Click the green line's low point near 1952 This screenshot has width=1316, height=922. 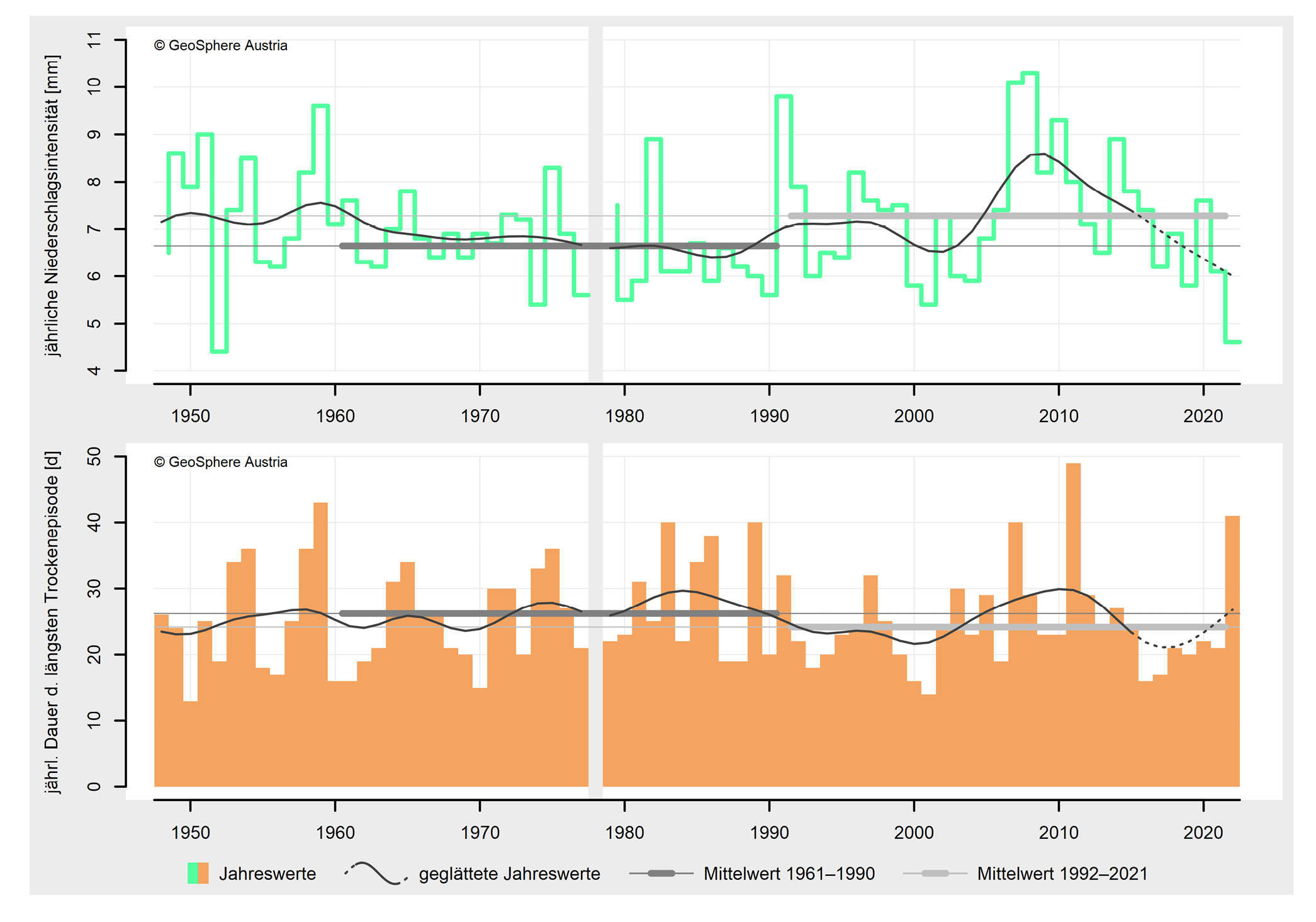pyautogui.click(x=219, y=351)
